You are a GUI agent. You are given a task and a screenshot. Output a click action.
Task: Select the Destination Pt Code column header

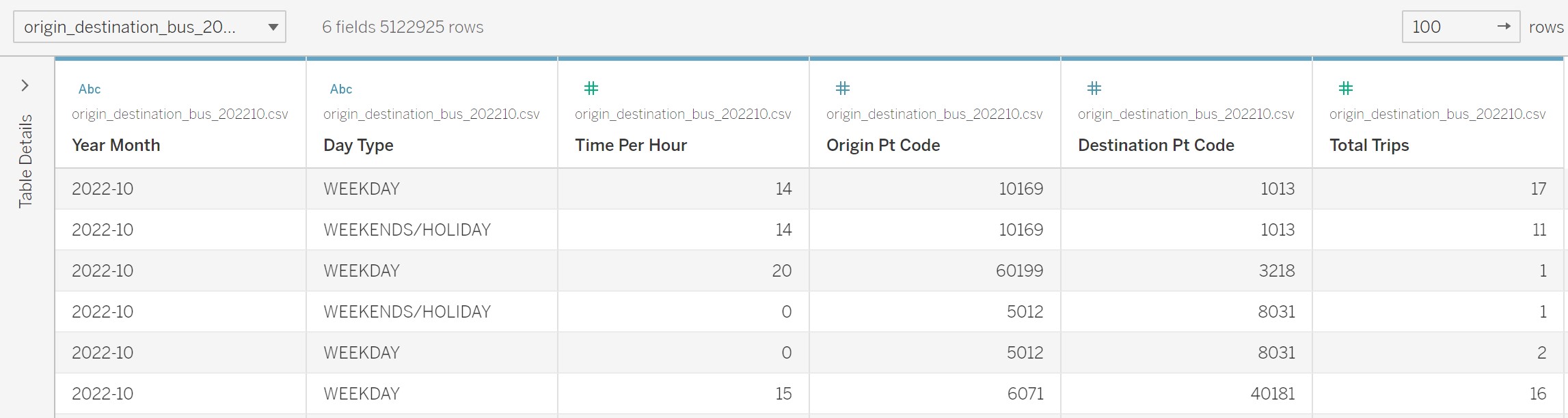click(1155, 145)
